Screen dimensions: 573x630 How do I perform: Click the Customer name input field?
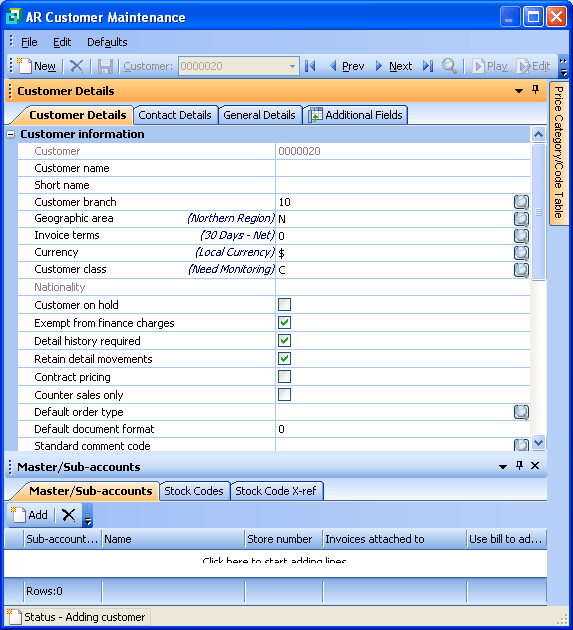tap(402, 168)
